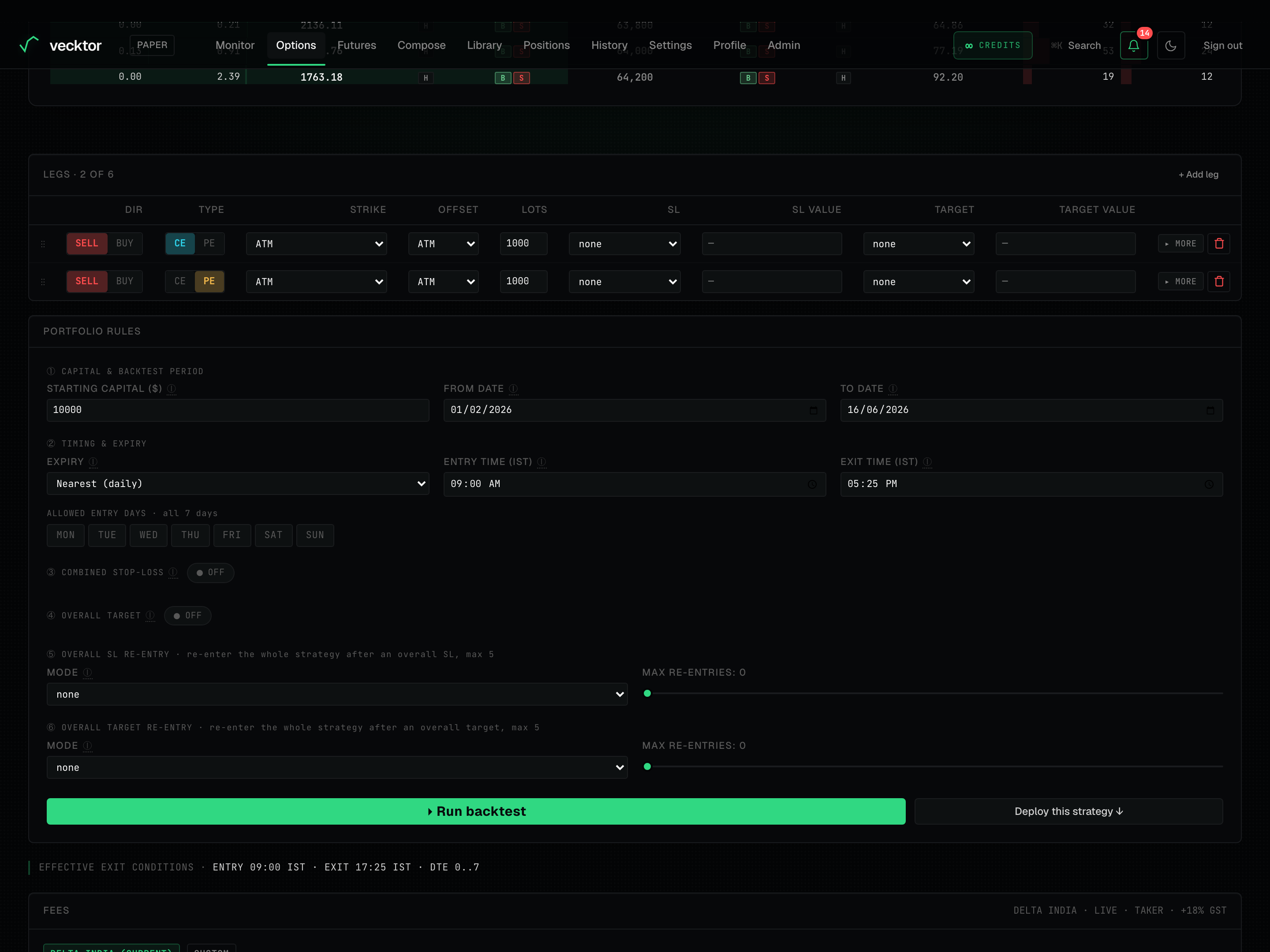The height and width of the screenshot is (952, 1270).
Task: Click Sign out
Action: tap(1222, 45)
